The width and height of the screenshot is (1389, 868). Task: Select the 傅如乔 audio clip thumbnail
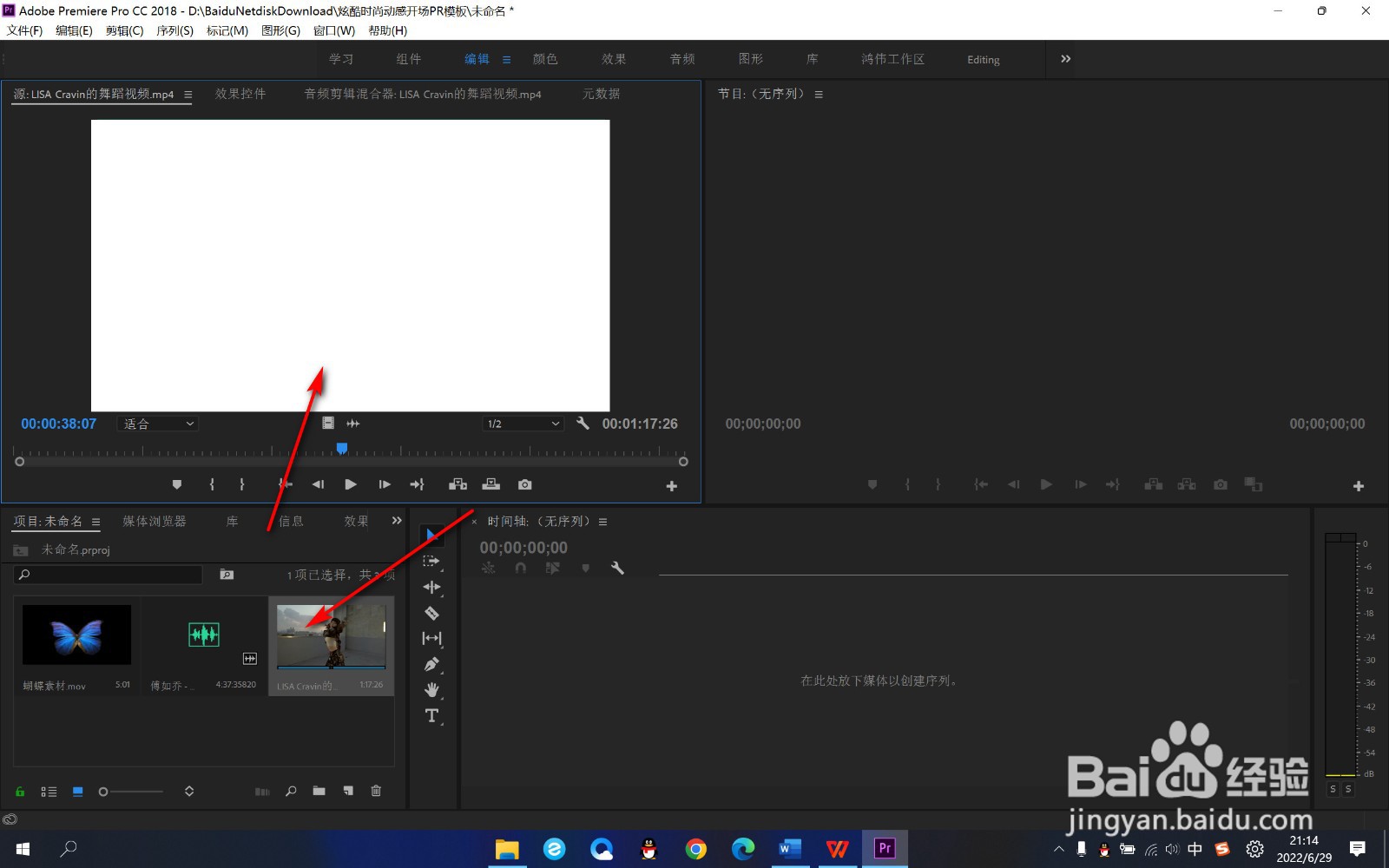[204, 635]
